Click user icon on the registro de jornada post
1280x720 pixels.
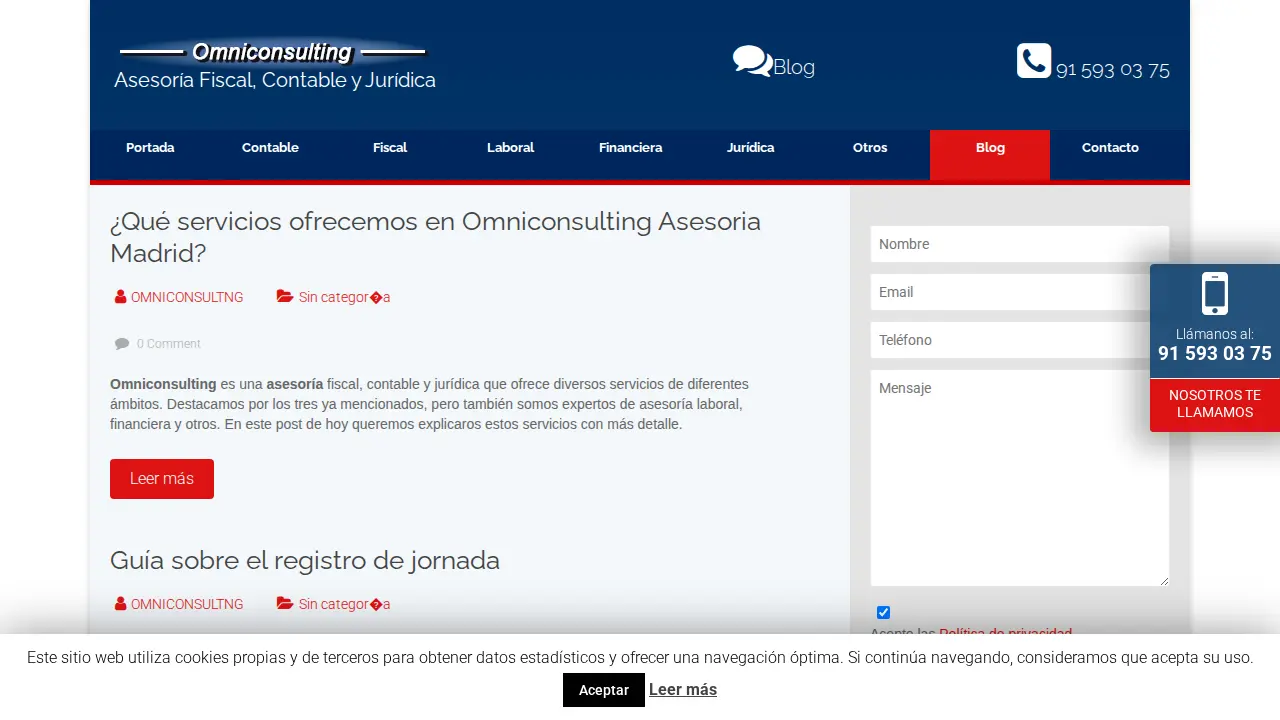(x=120, y=604)
